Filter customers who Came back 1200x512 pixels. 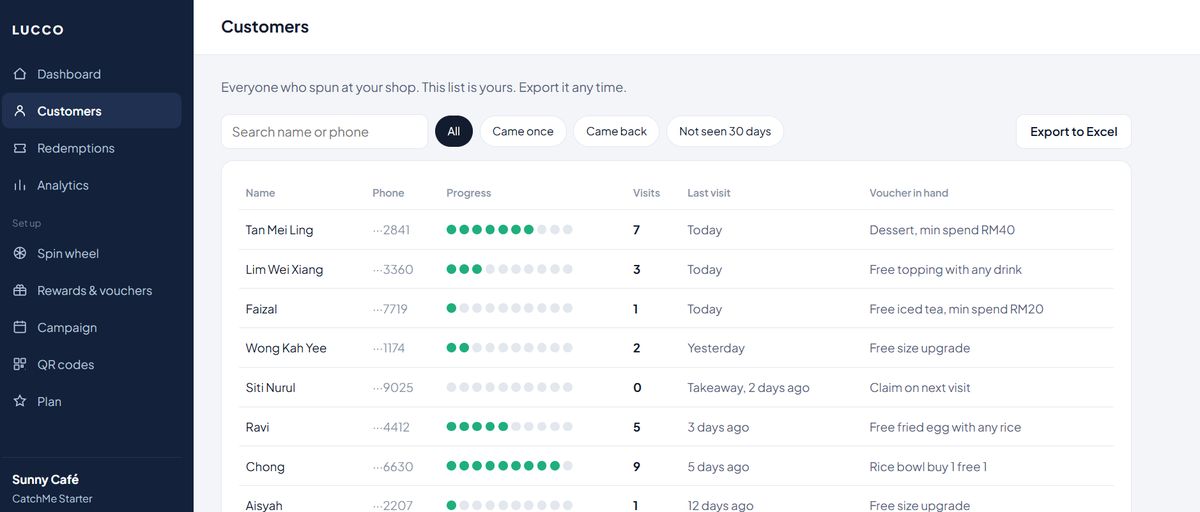tap(616, 131)
